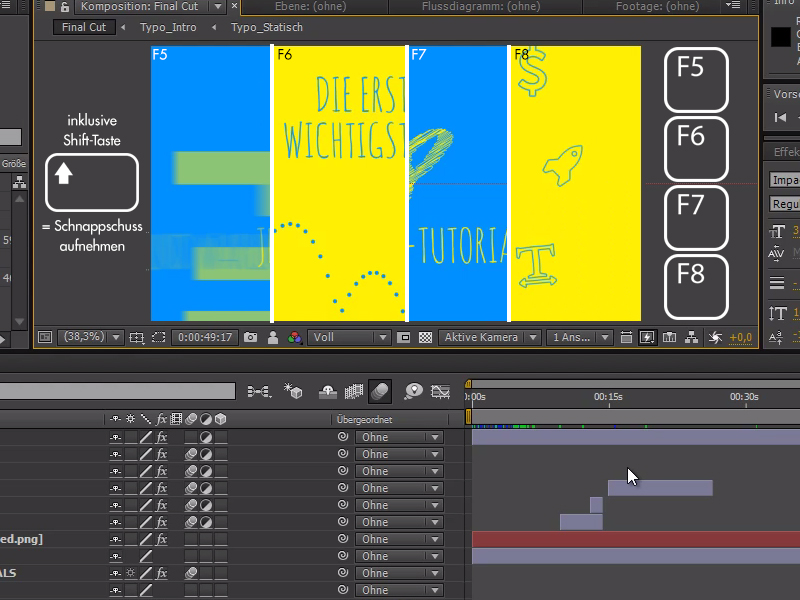
Task: Click the composition mini-flowchart icon
Action: point(692,337)
